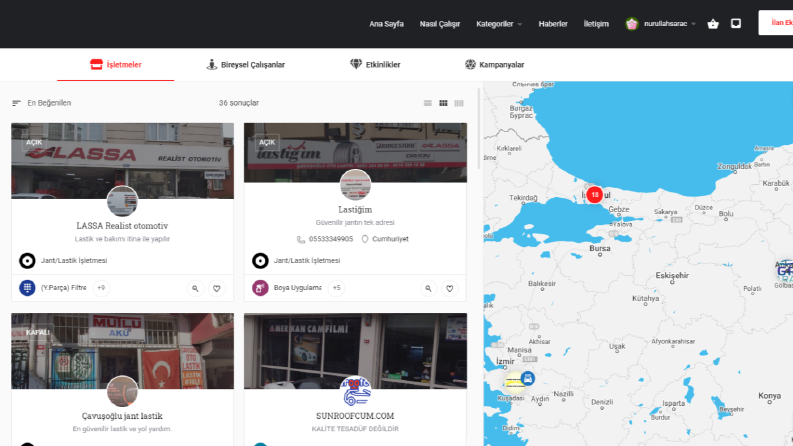Switch to the İşletmeler tab

click(116, 65)
